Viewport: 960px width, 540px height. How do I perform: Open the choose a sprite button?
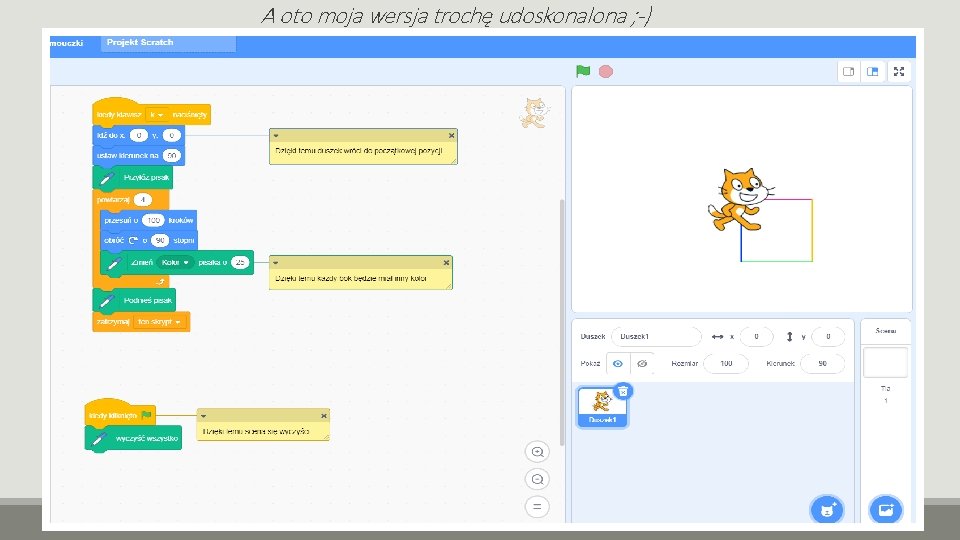click(827, 509)
